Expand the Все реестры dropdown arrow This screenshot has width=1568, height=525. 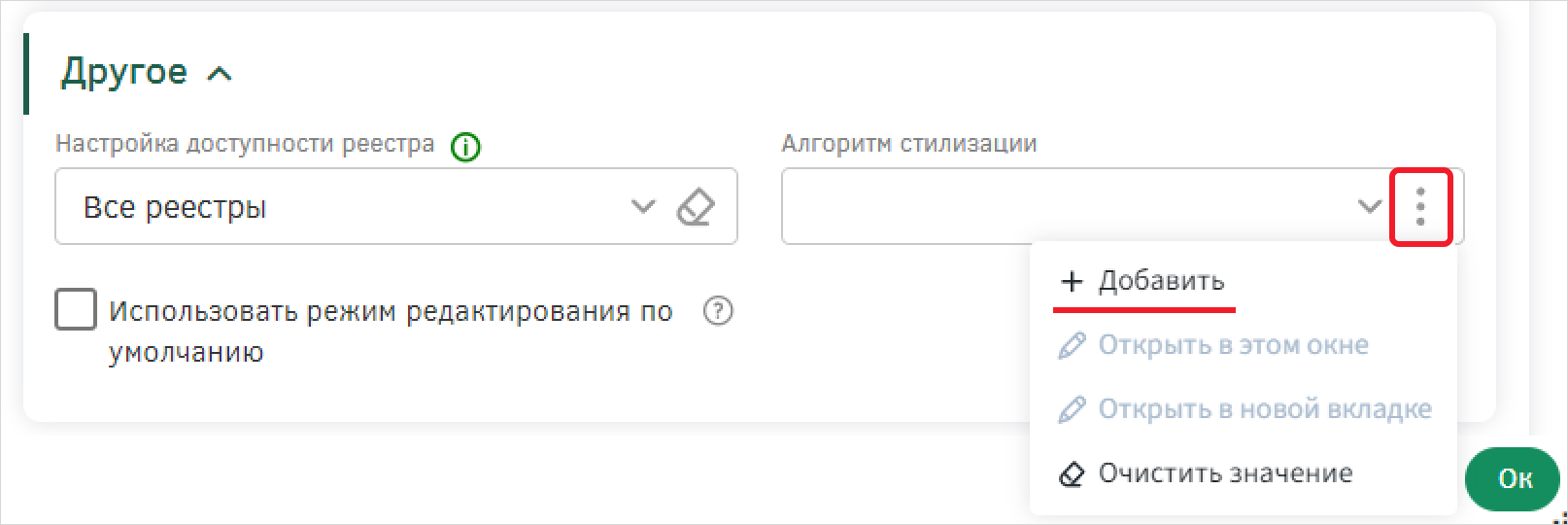pyautogui.click(x=643, y=207)
